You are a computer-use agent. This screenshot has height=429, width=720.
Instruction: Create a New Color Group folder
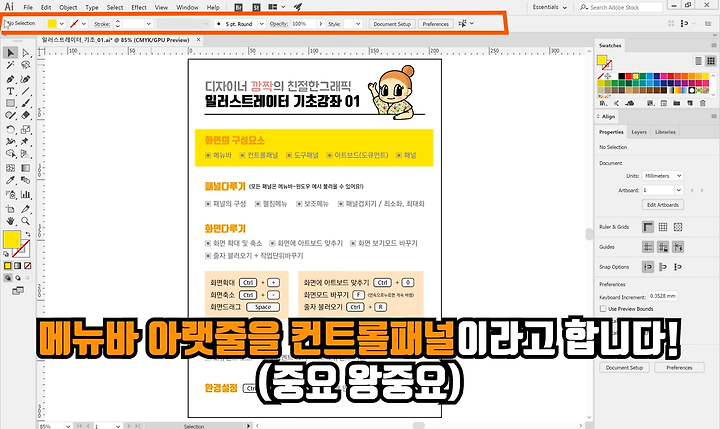pos(676,103)
